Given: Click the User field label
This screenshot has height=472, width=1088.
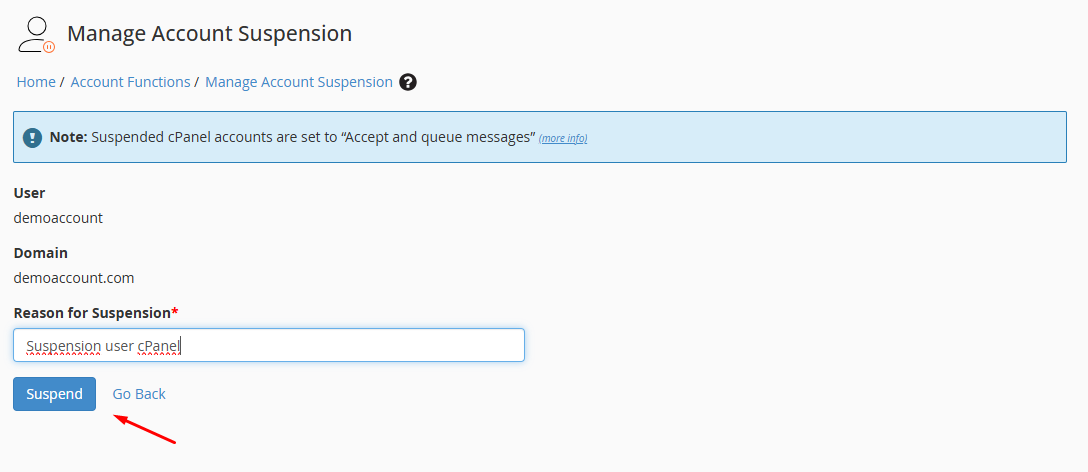Looking at the screenshot, I should coord(29,193).
